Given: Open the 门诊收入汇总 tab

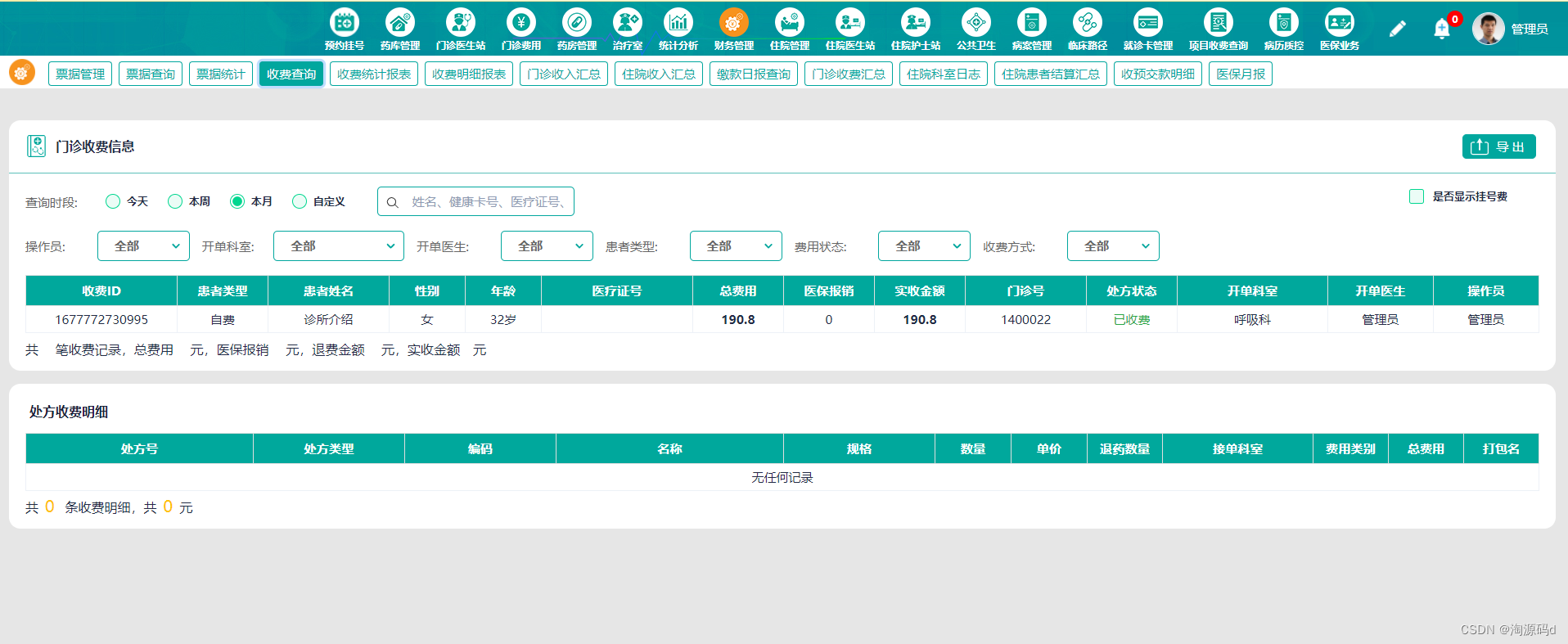Looking at the screenshot, I should [564, 74].
